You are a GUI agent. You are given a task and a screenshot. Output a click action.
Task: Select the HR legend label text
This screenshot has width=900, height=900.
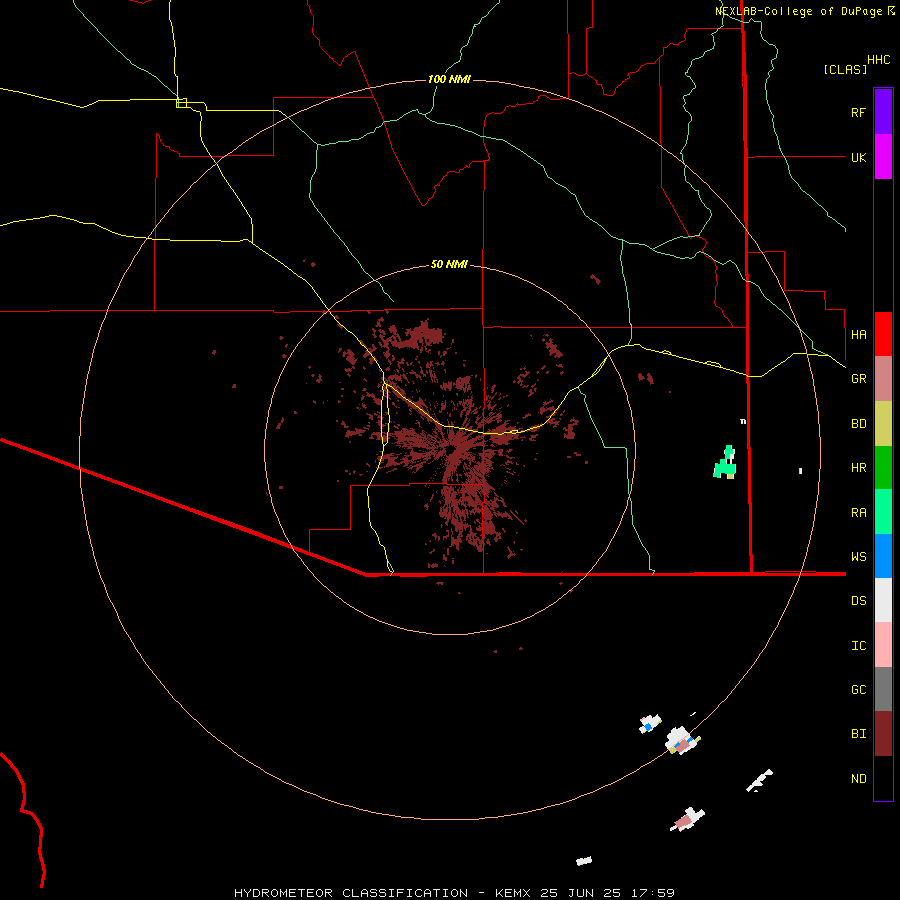click(x=858, y=468)
